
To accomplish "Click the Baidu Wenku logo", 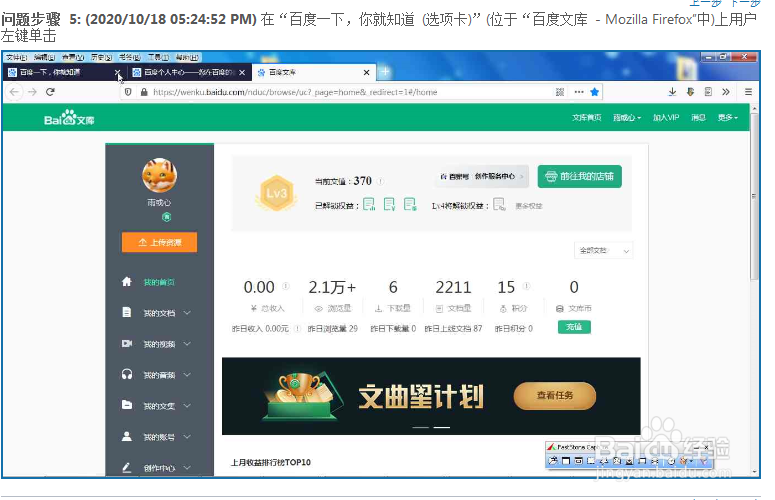I will (x=69, y=118).
